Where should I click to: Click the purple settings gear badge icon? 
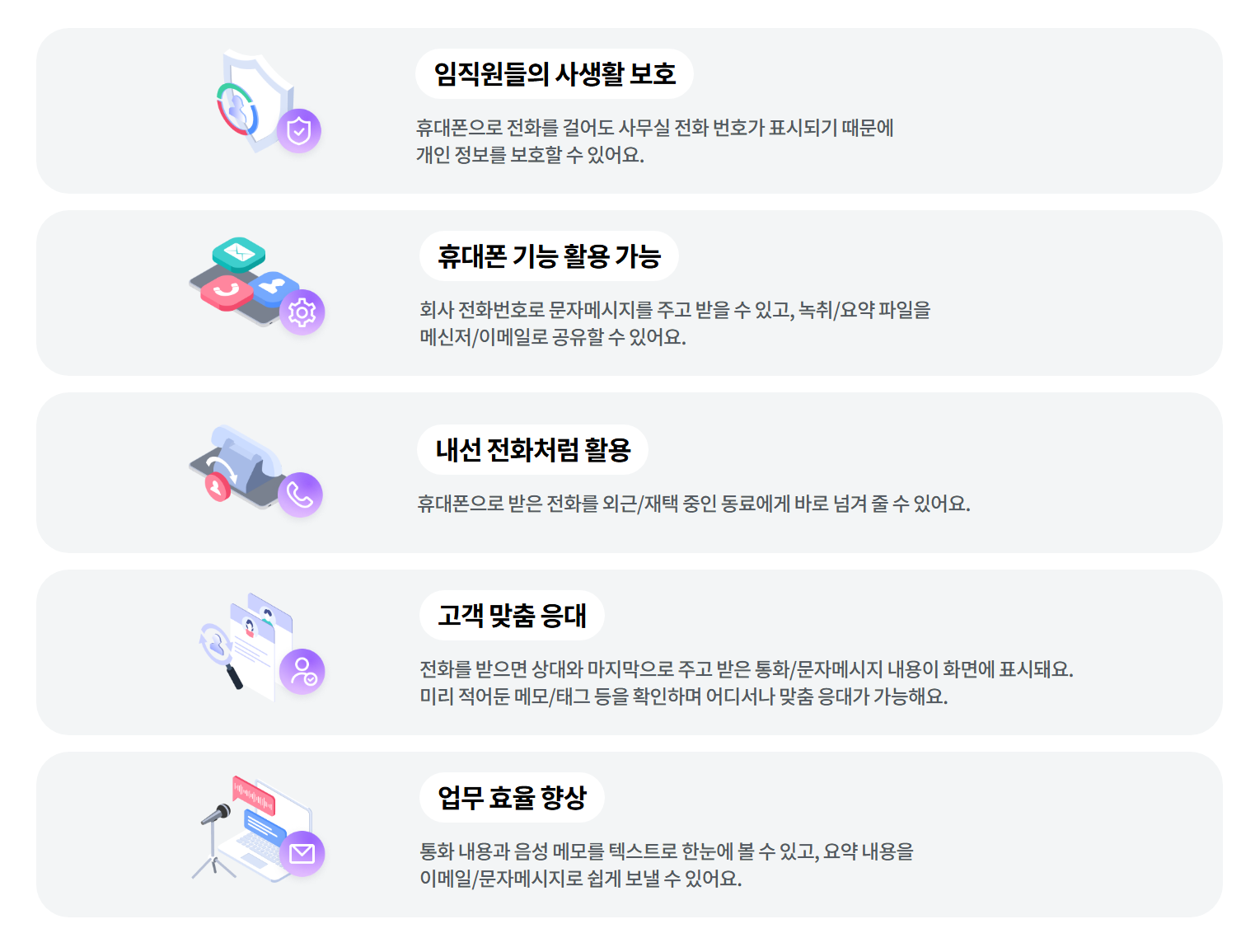click(x=302, y=312)
